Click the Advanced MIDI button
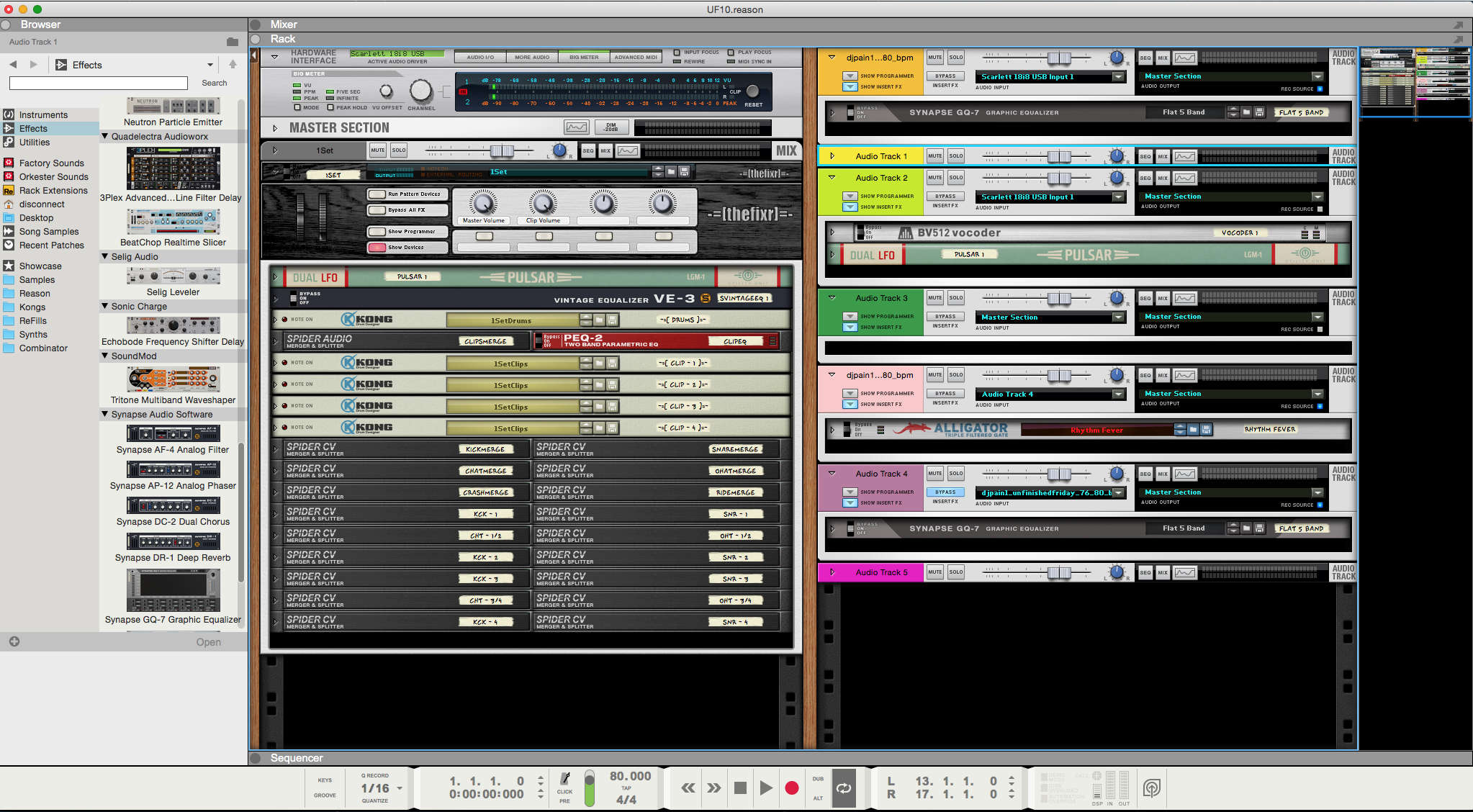This screenshot has height=812, width=1473. pos(636,57)
